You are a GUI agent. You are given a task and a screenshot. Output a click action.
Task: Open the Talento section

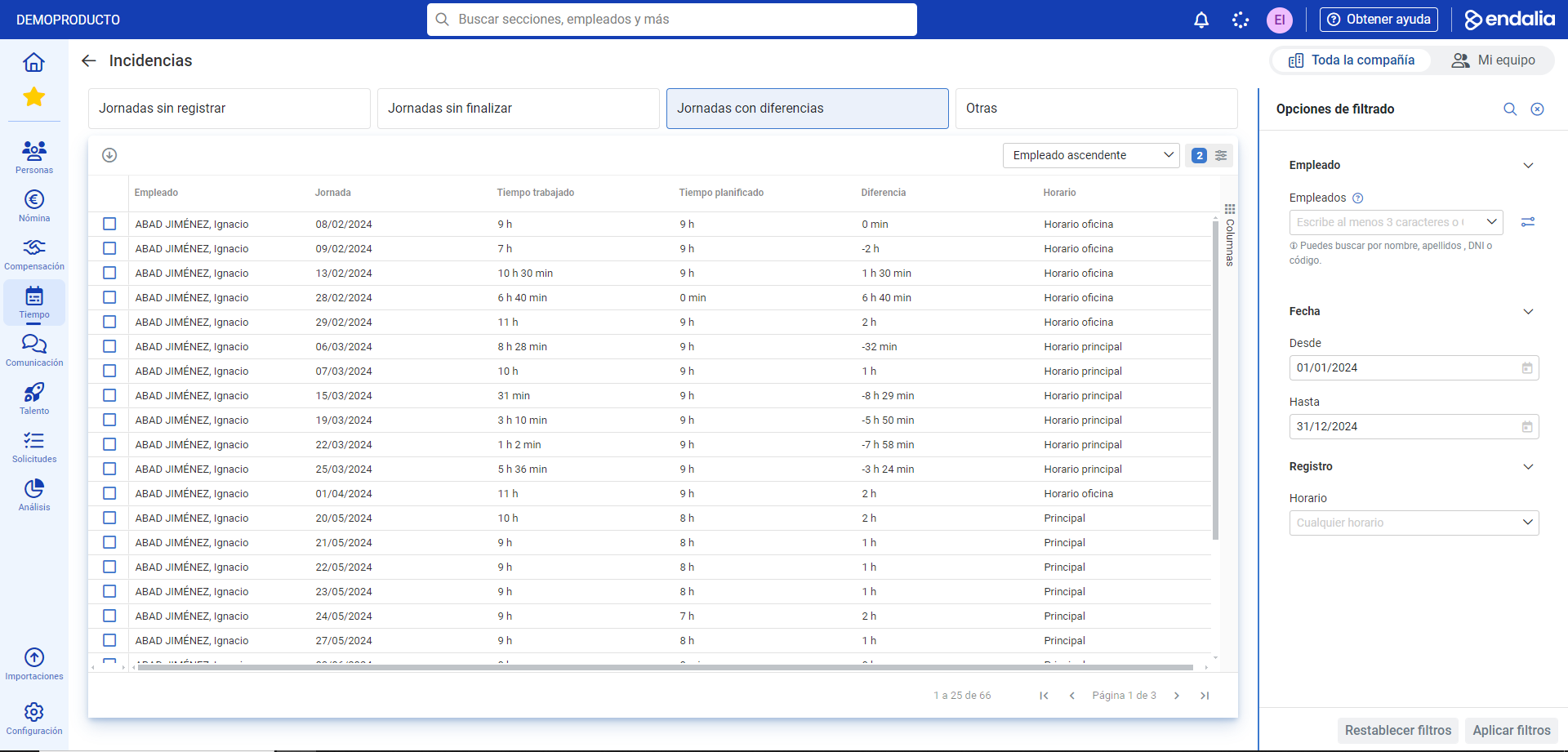[34, 398]
